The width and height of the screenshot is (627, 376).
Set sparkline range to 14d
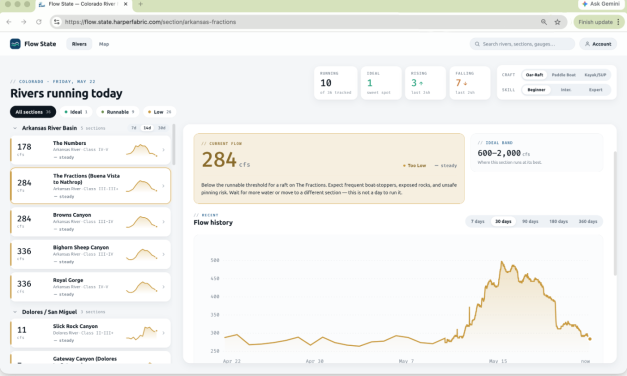point(147,128)
